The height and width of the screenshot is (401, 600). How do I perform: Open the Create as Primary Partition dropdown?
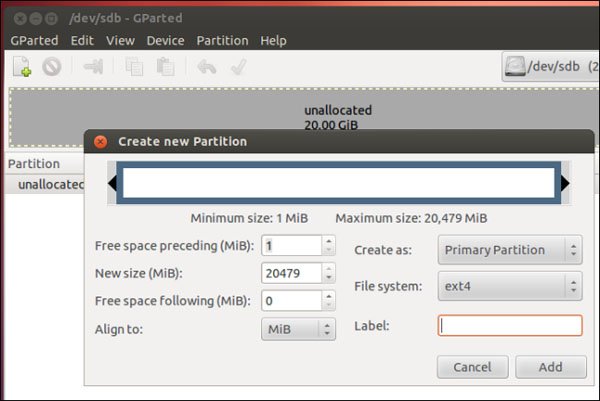coord(510,250)
